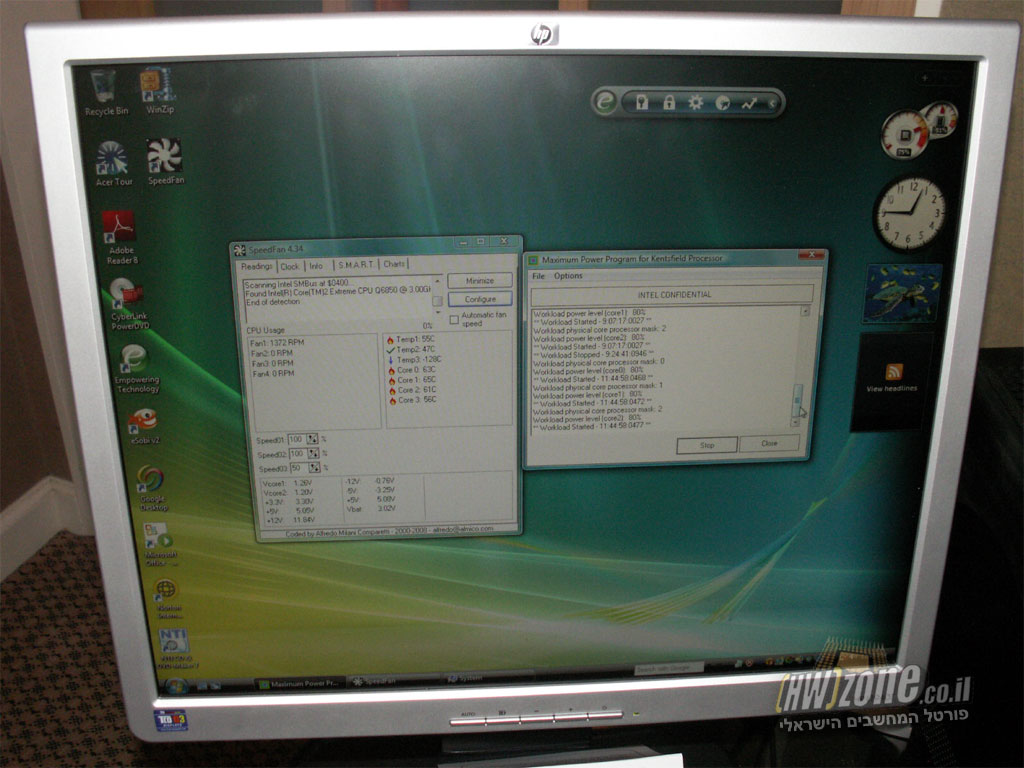Click the workload log scrollbar thumb

click(797, 398)
